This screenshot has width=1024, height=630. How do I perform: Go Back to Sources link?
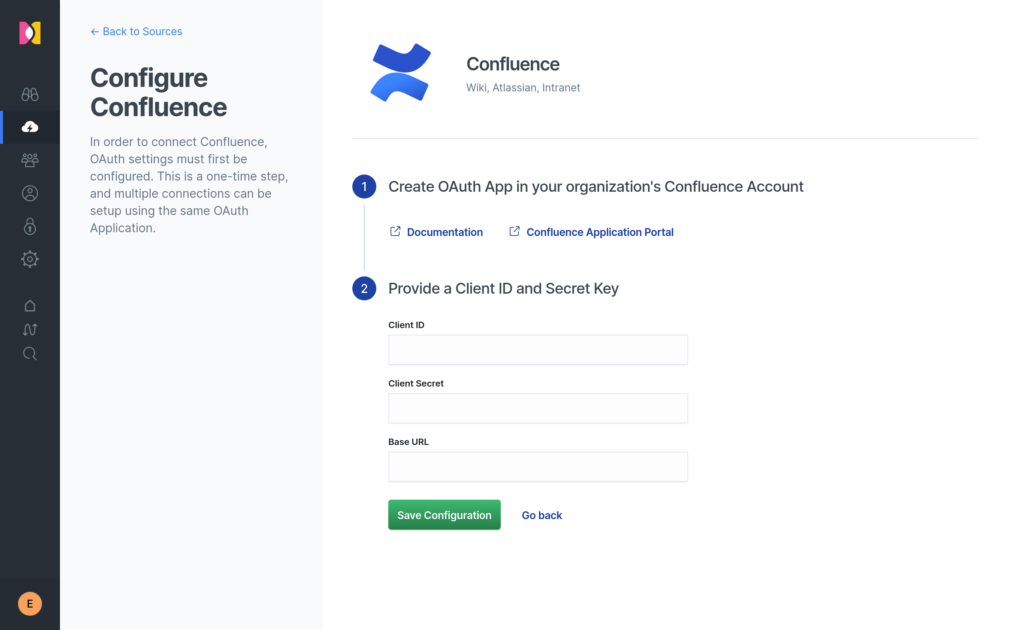136,31
